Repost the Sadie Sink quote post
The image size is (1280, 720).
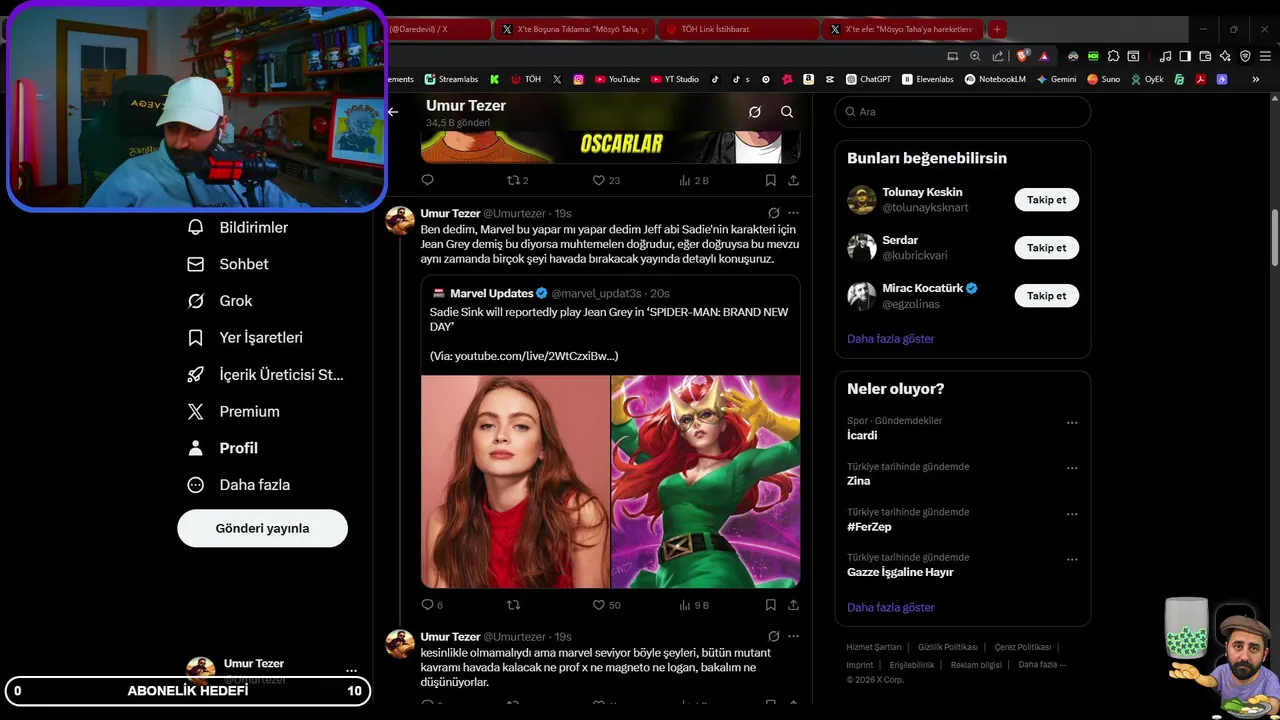click(x=514, y=605)
